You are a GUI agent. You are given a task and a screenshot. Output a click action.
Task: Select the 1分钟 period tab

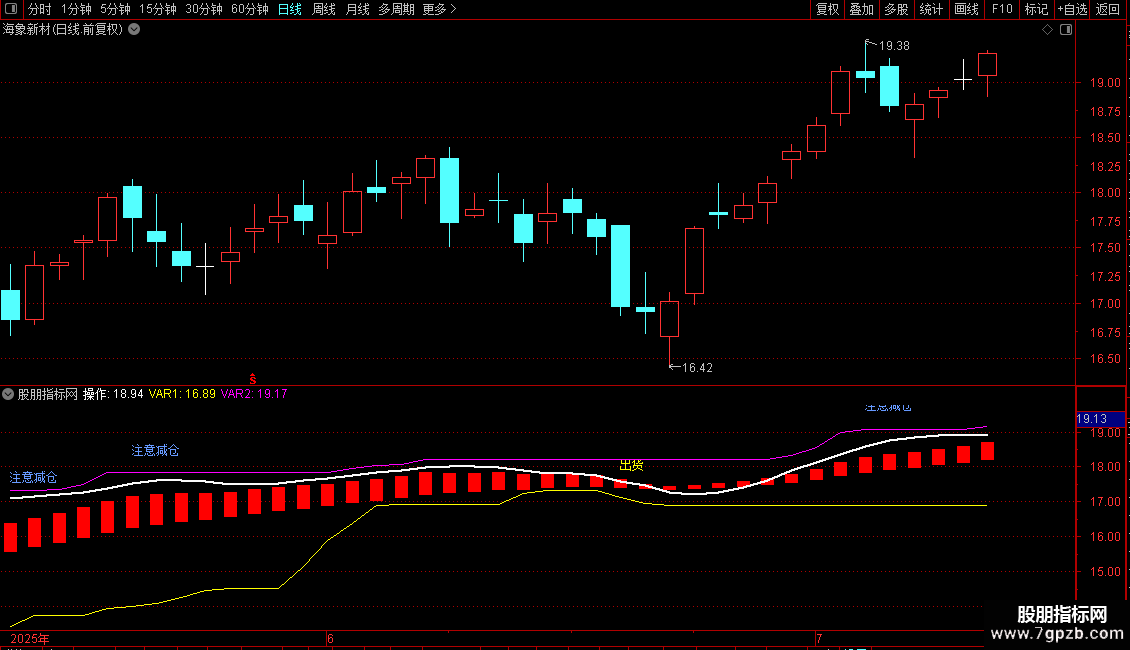(76, 9)
